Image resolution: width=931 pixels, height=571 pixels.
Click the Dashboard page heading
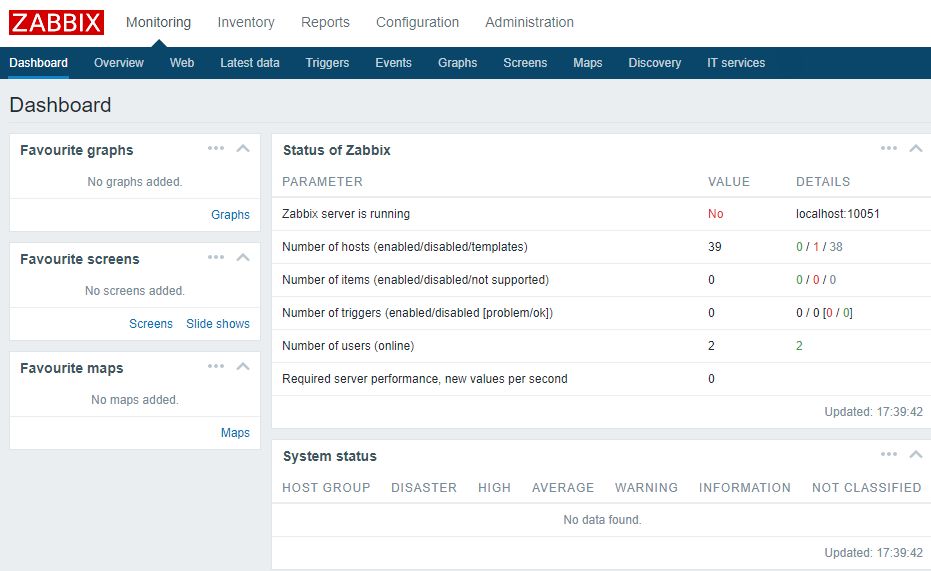tap(61, 105)
